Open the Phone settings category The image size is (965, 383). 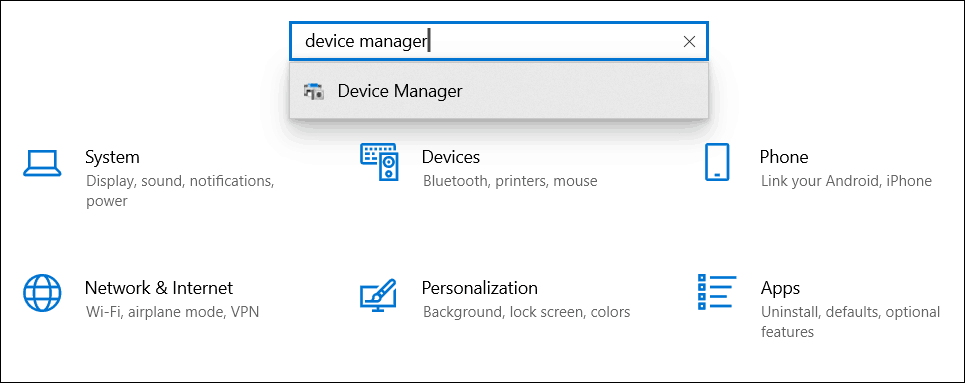pos(783,157)
